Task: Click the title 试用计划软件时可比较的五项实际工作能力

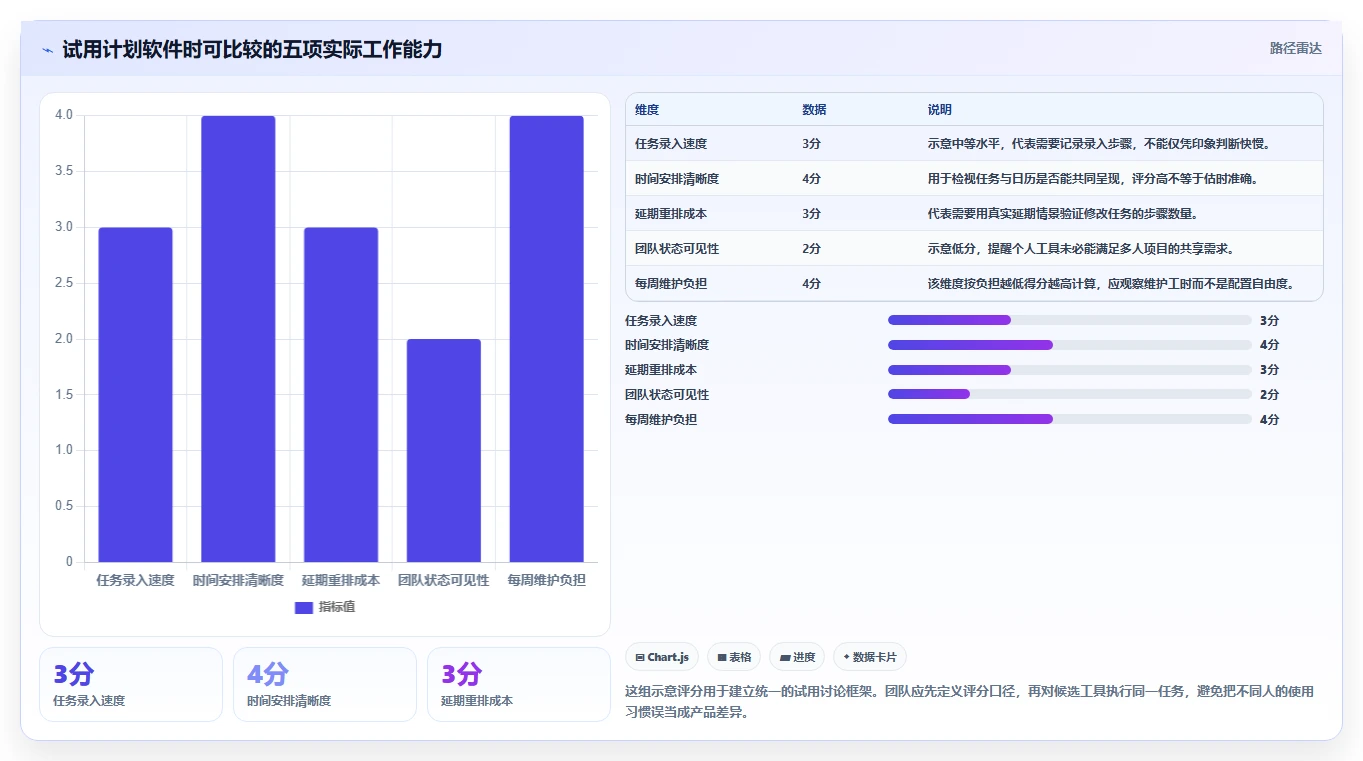Action: pyautogui.click(x=252, y=50)
